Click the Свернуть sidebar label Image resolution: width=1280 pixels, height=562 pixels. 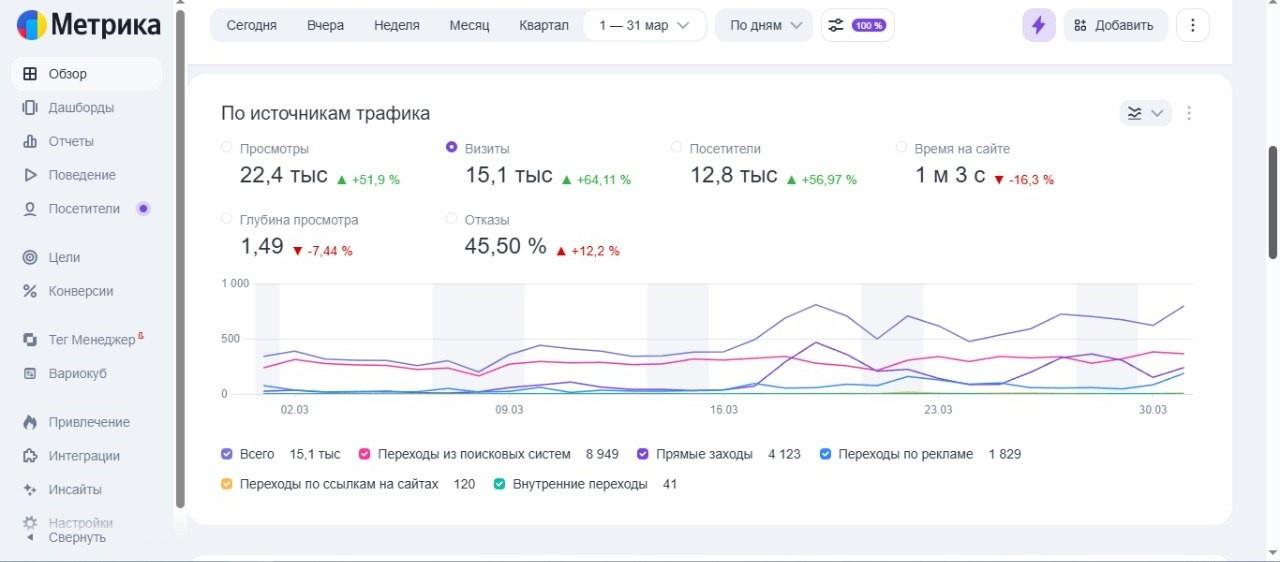click(x=77, y=538)
